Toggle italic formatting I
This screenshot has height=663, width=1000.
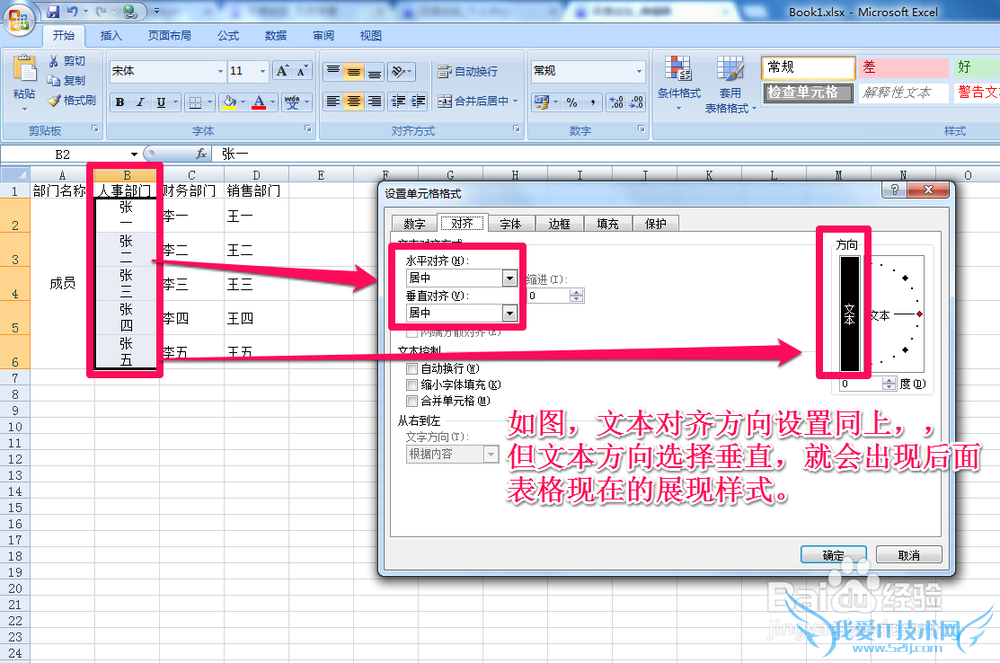click(x=140, y=102)
